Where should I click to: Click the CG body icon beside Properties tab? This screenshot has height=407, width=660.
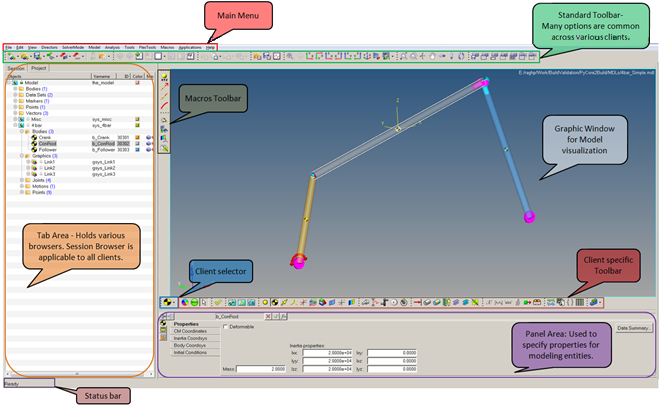163,323
